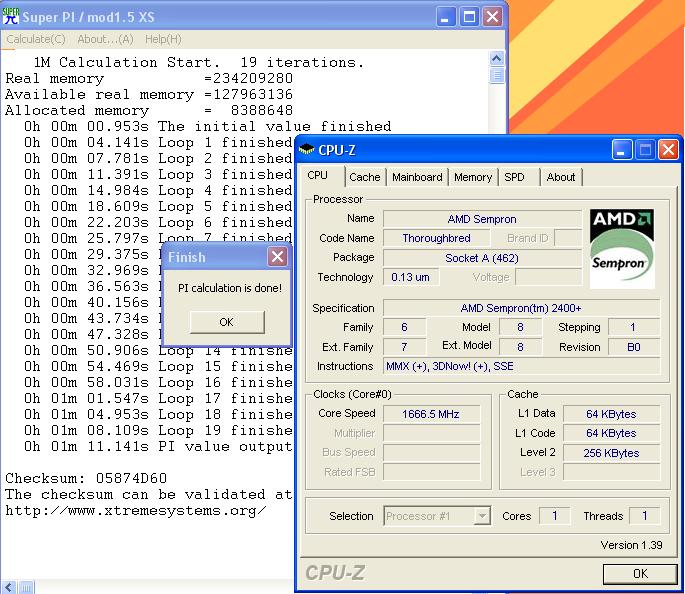The width and height of the screenshot is (685, 594).
Task: Open the Help(H) menu in Super PI
Action: [x=163, y=39]
